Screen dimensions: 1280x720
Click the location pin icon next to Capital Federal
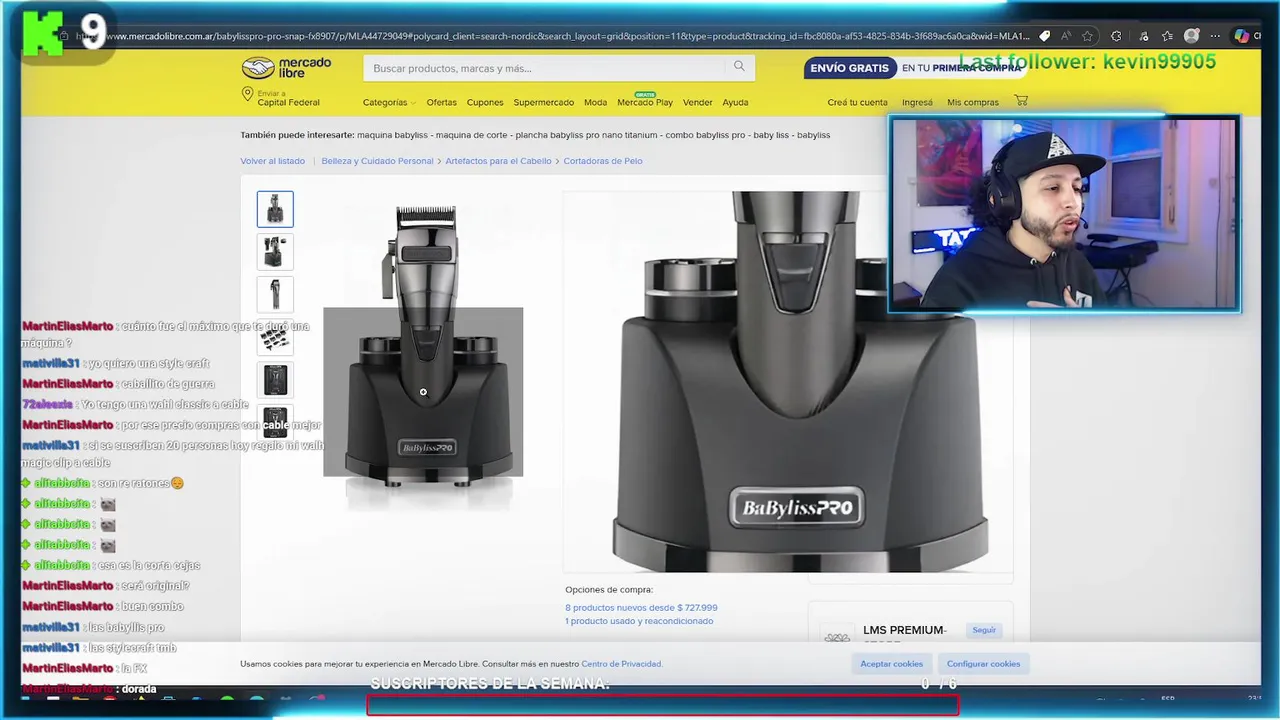247,94
